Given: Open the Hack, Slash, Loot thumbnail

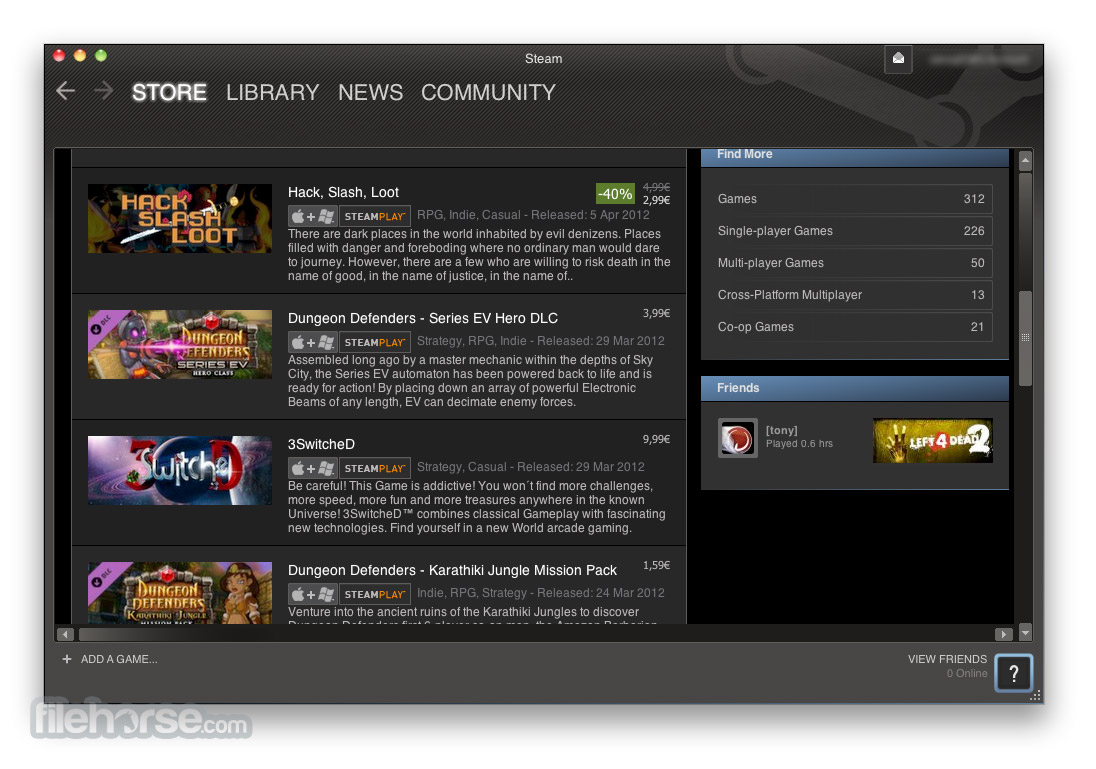Looking at the screenshot, I should coord(180,218).
